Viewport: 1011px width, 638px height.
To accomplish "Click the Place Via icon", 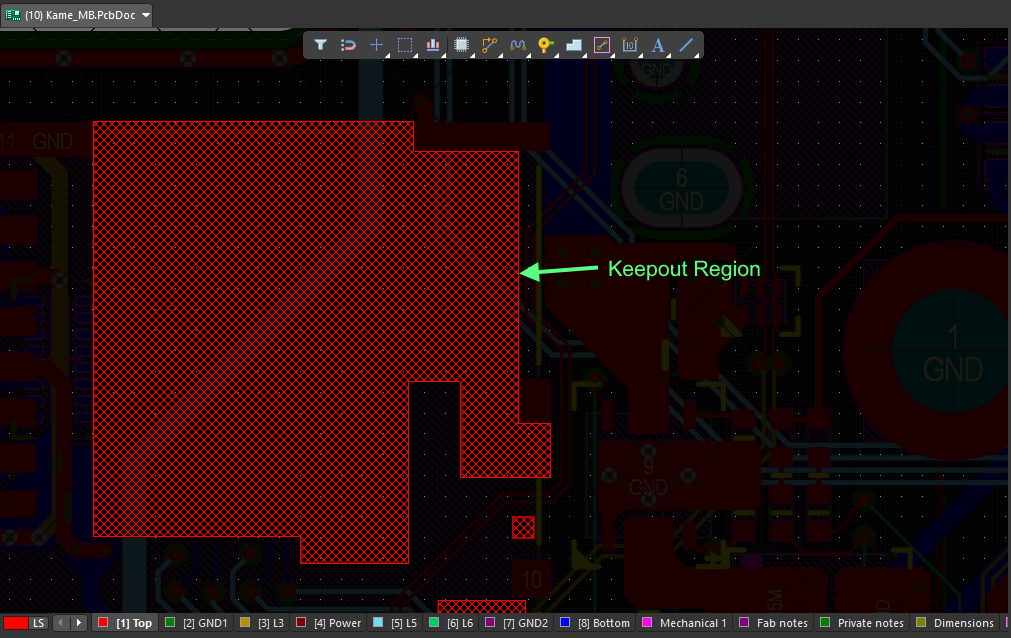I will (x=545, y=45).
